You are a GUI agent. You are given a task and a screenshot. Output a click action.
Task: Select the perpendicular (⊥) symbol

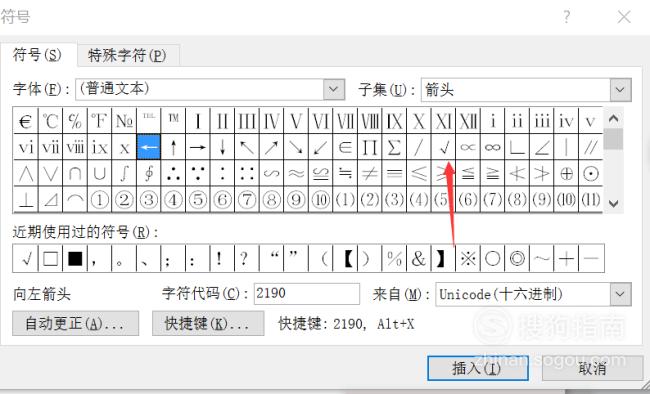tap(26, 199)
